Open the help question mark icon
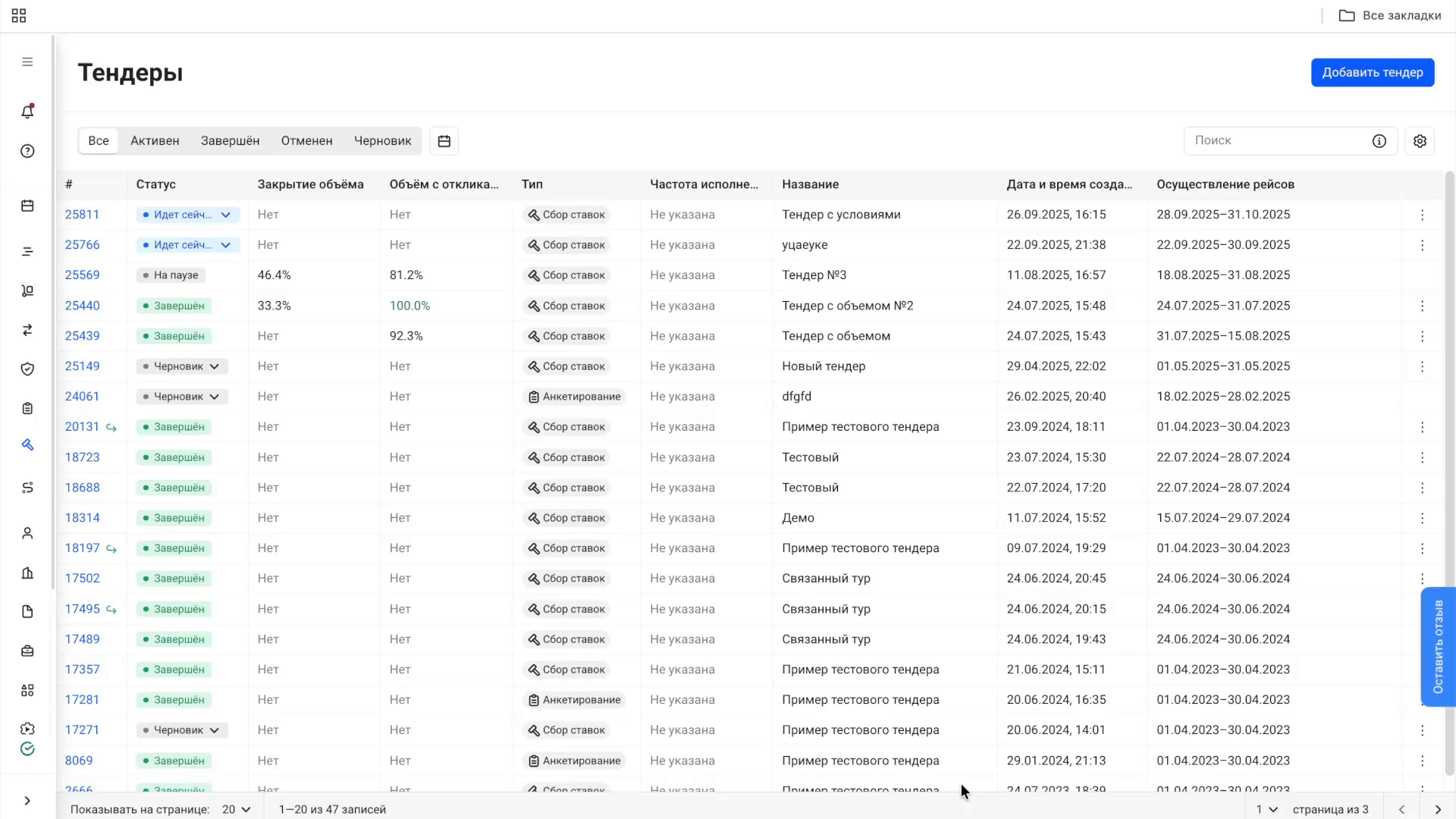Screen dimensions: 1456x819 pyautogui.click(x=27, y=151)
